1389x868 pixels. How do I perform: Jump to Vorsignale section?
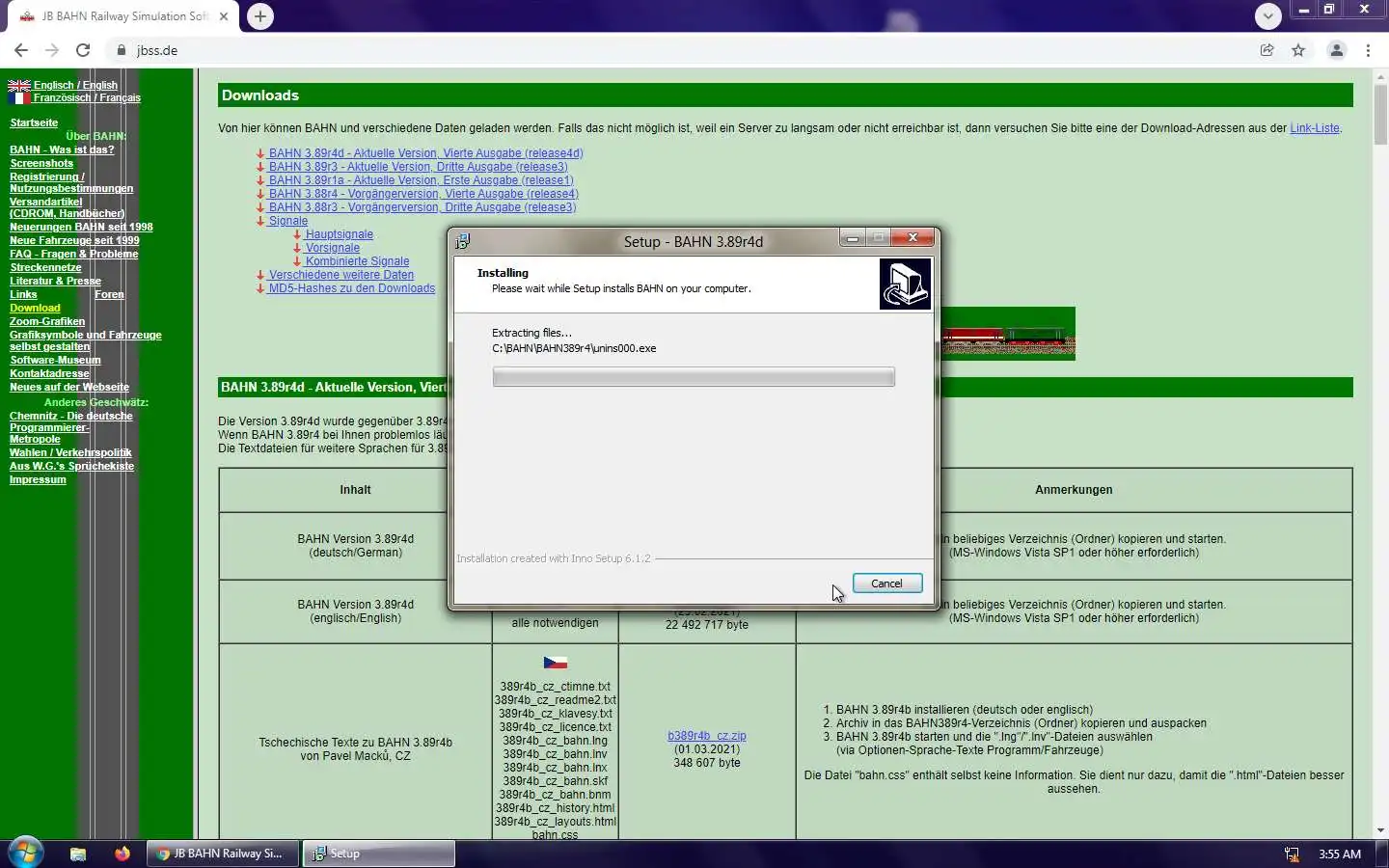coord(332,248)
